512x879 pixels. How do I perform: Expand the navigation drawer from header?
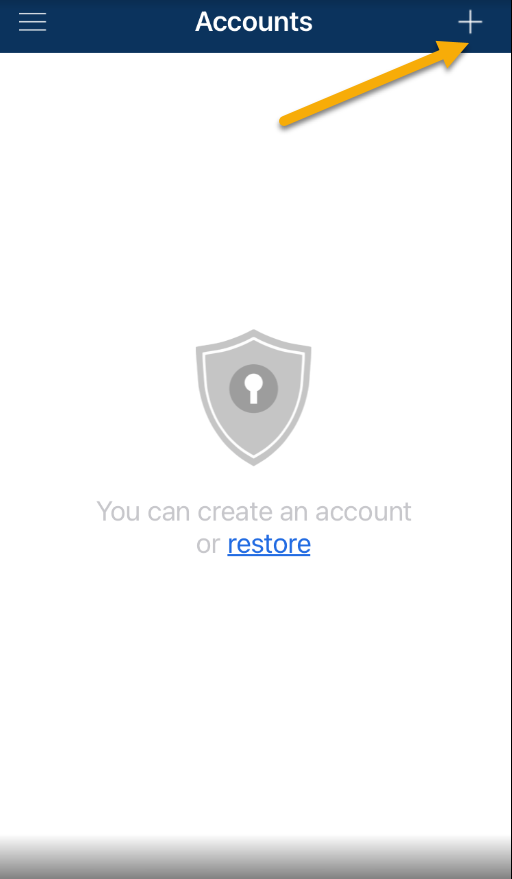(x=33, y=22)
